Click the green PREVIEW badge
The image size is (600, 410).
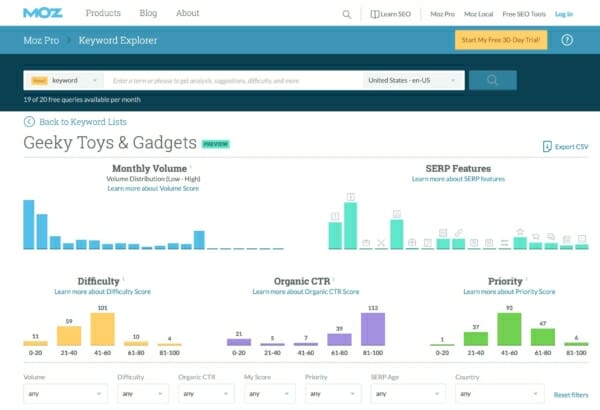(x=215, y=144)
